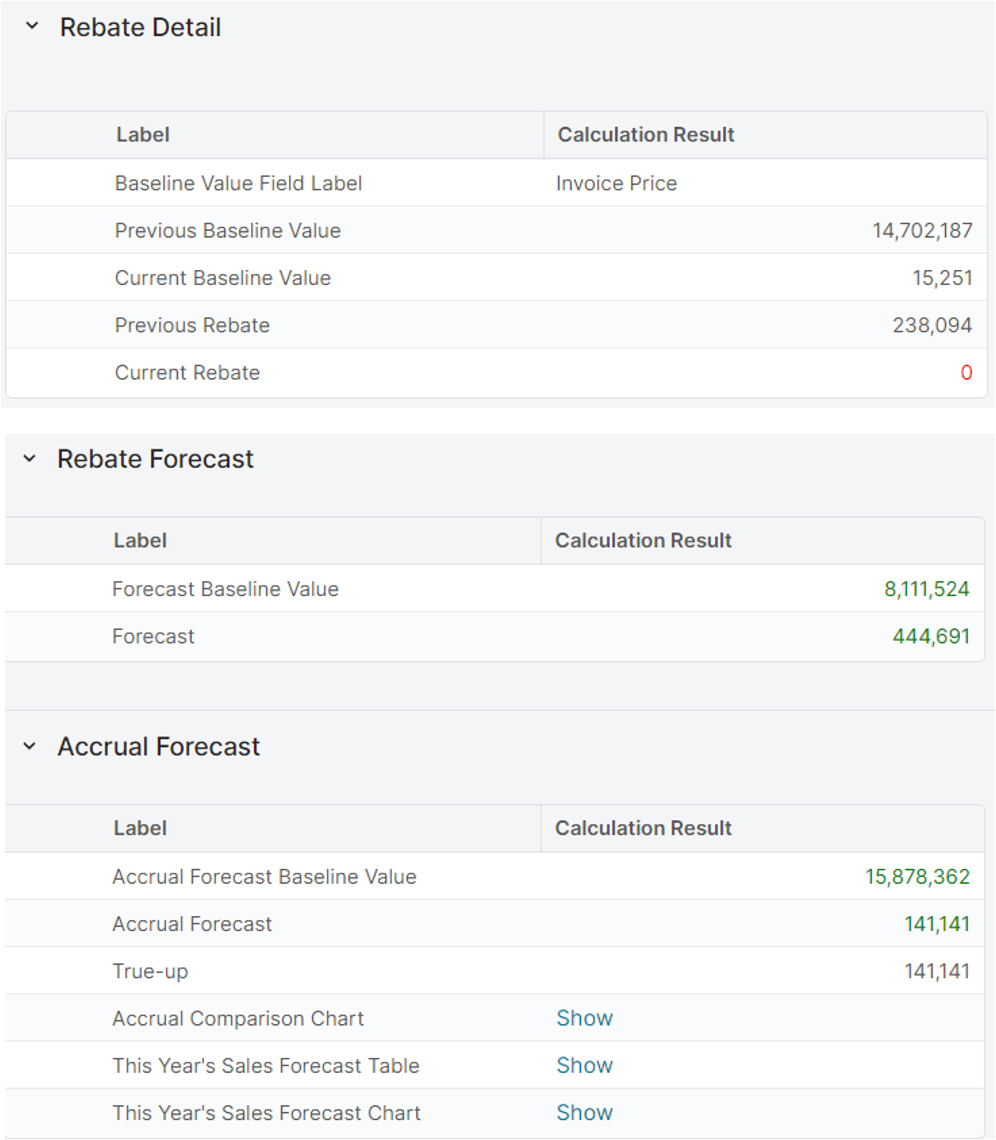Click the Rebate Forecast section title
Viewport: 996px width, 1140px height.
point(155,459)
